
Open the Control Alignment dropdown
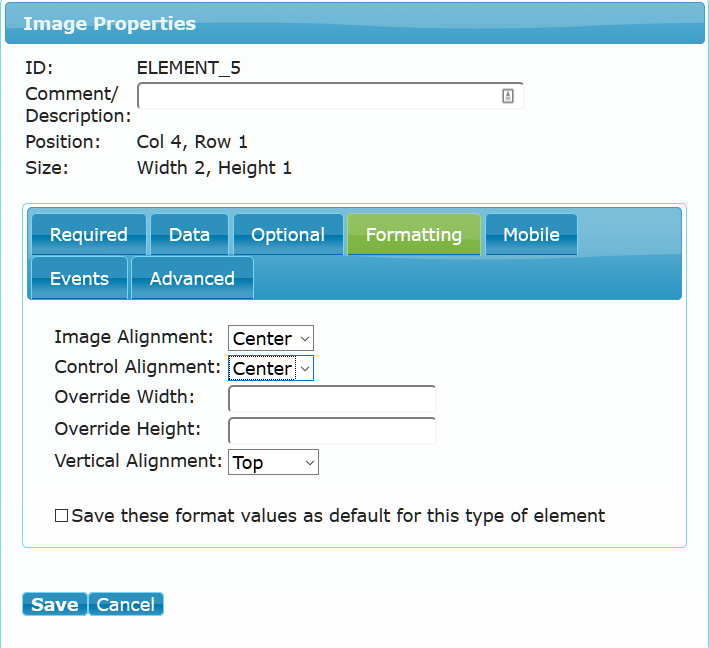pyautogui.click(x=270, y=368)
